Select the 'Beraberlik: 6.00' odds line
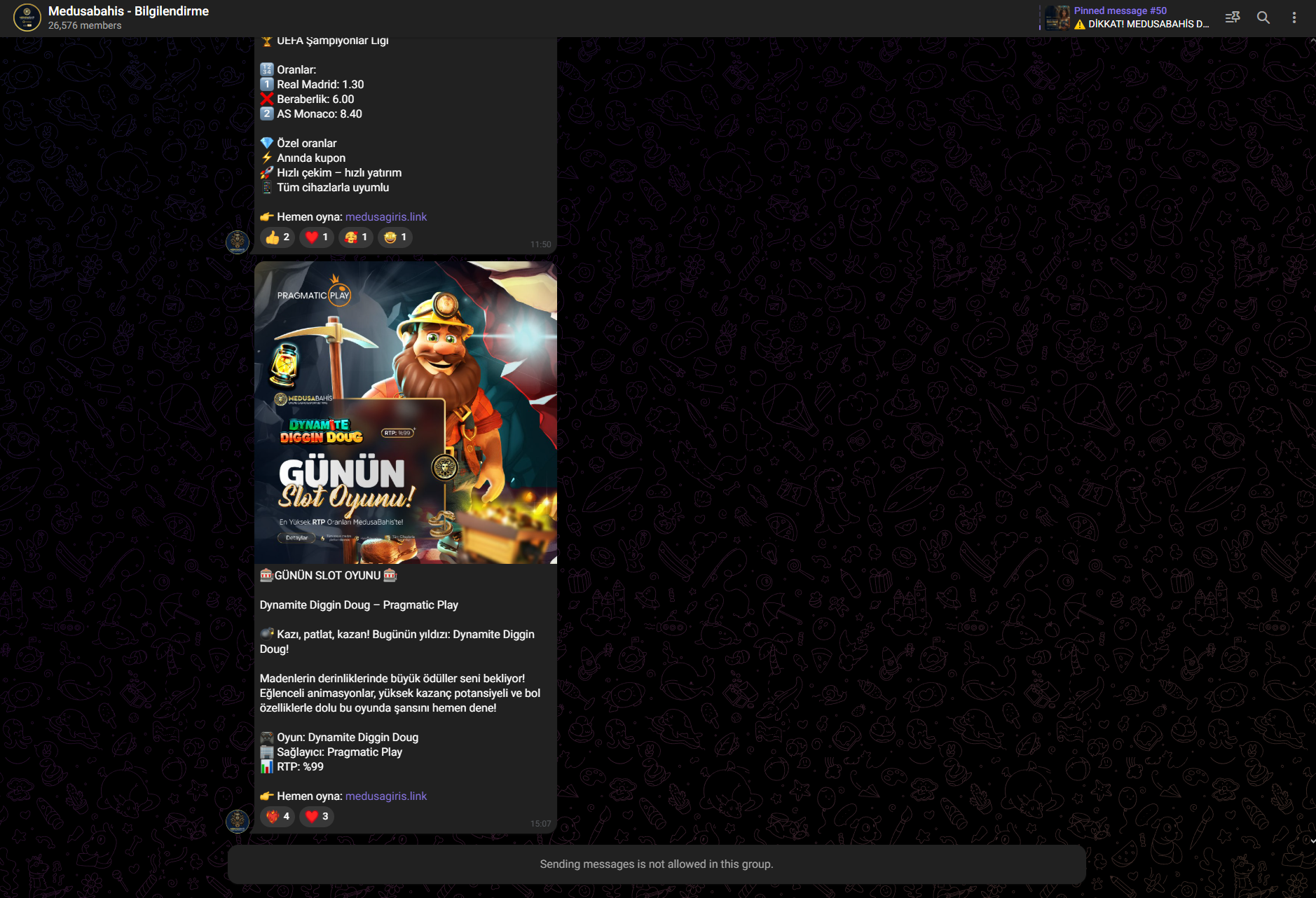Viewport: 1316px width, 898px height. point(308,99)
